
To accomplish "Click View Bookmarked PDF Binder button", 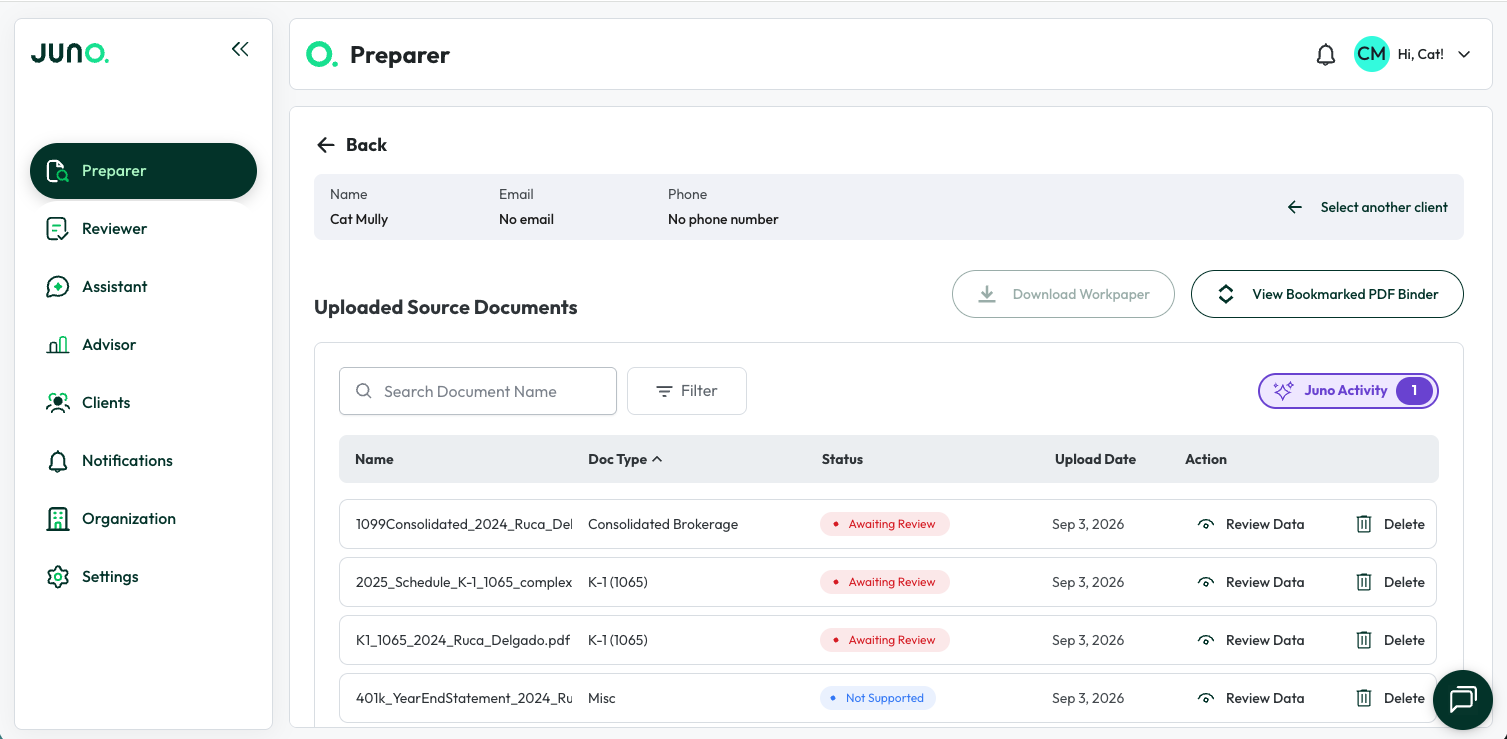I will 1327,294.
